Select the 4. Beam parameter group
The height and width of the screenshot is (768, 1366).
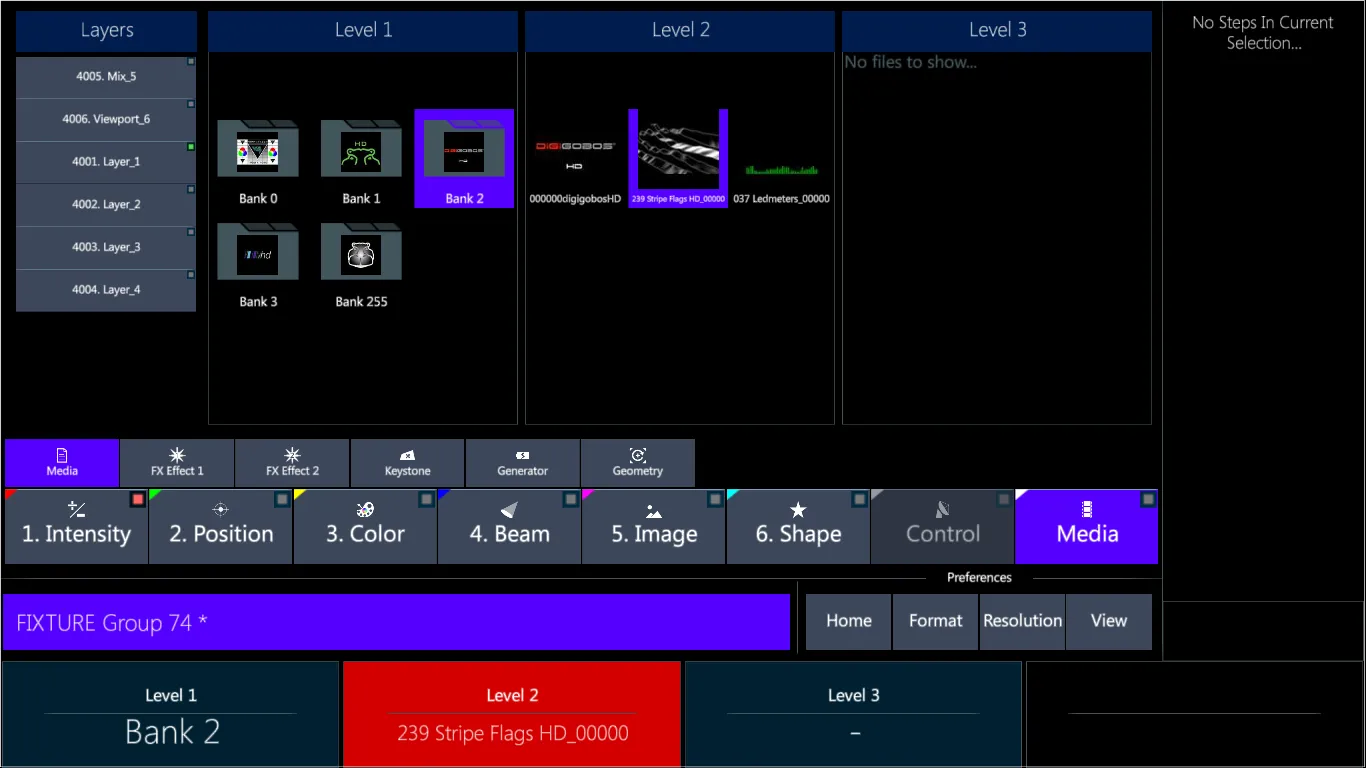click(509, 526)
